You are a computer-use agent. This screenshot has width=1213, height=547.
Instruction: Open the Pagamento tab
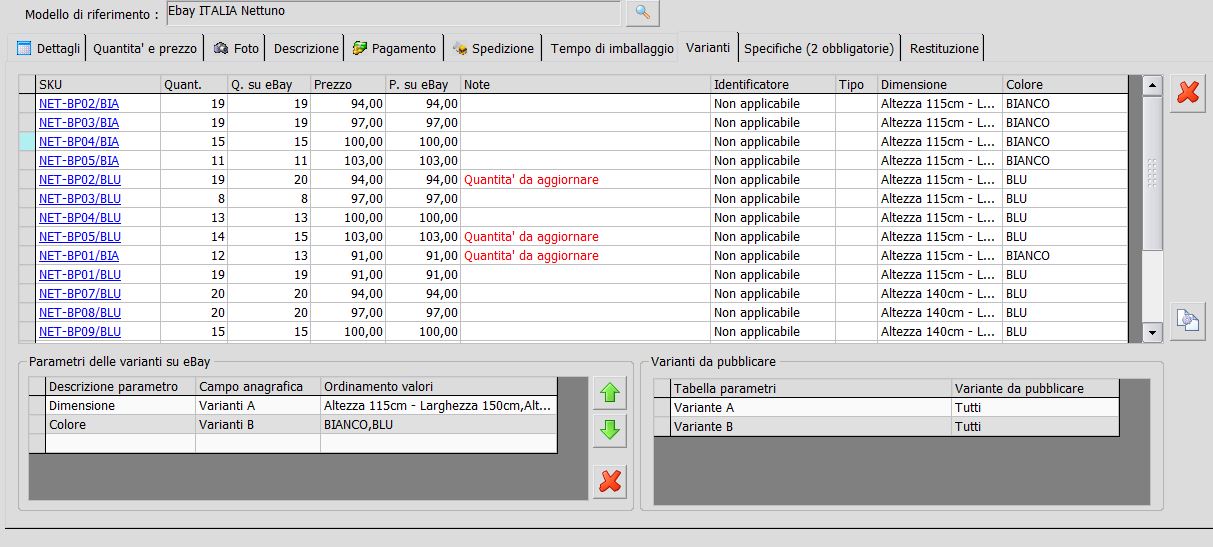(394, 48)
